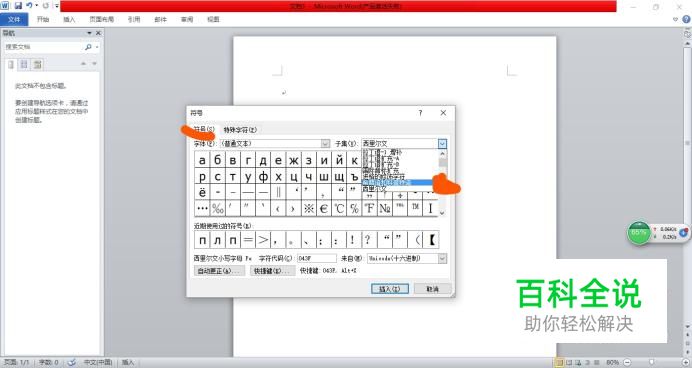The image size is (692, 368).
Task: Click the magnifier search icon in navigation pane
Action: point(88,47)
